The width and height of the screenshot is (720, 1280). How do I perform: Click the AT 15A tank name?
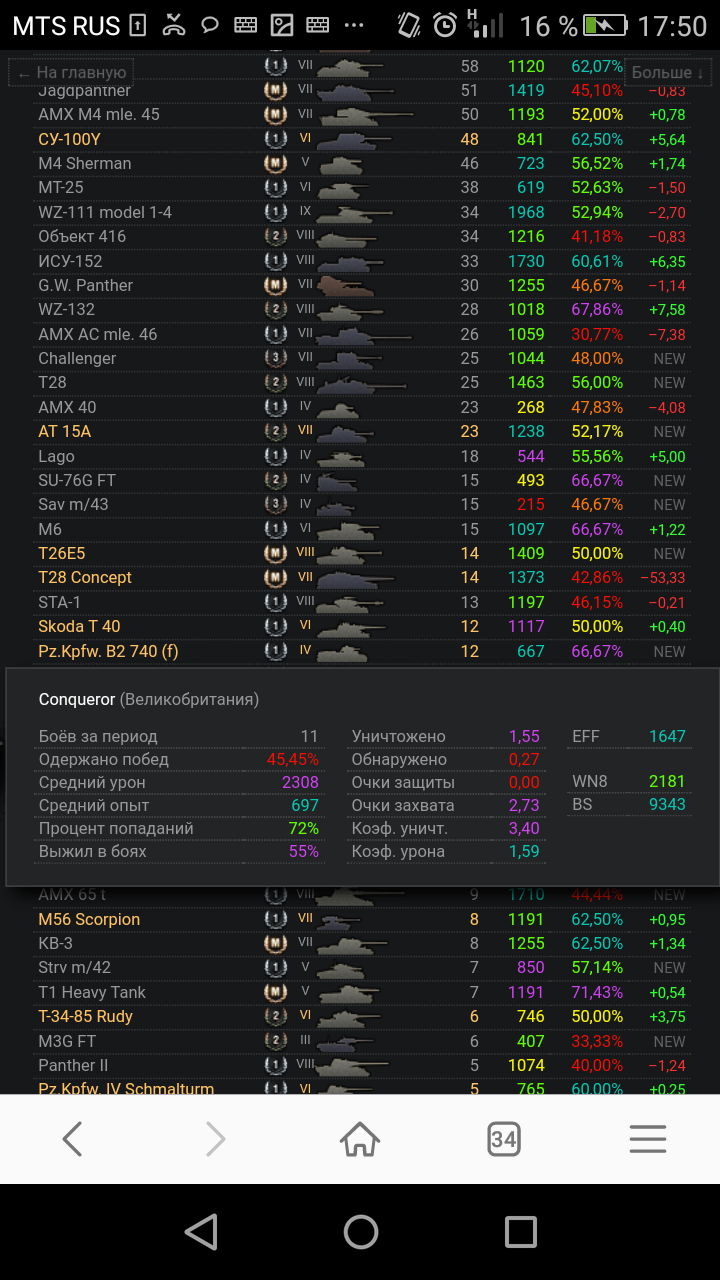coord(64,431)
